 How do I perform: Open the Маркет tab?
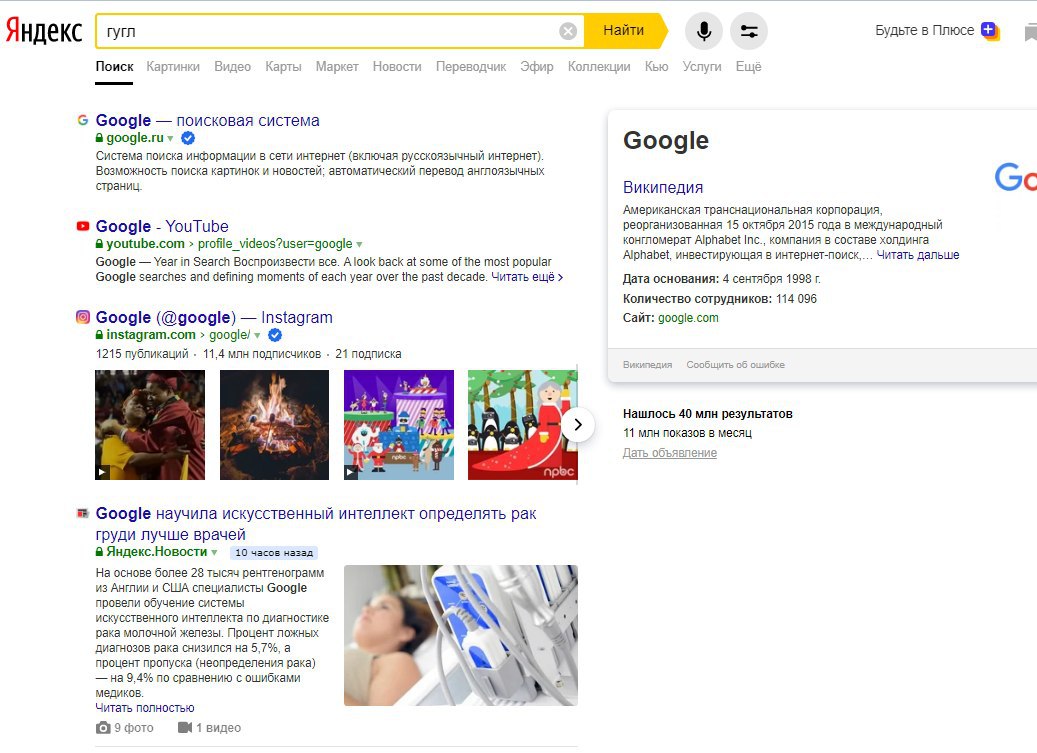point(337,67)
